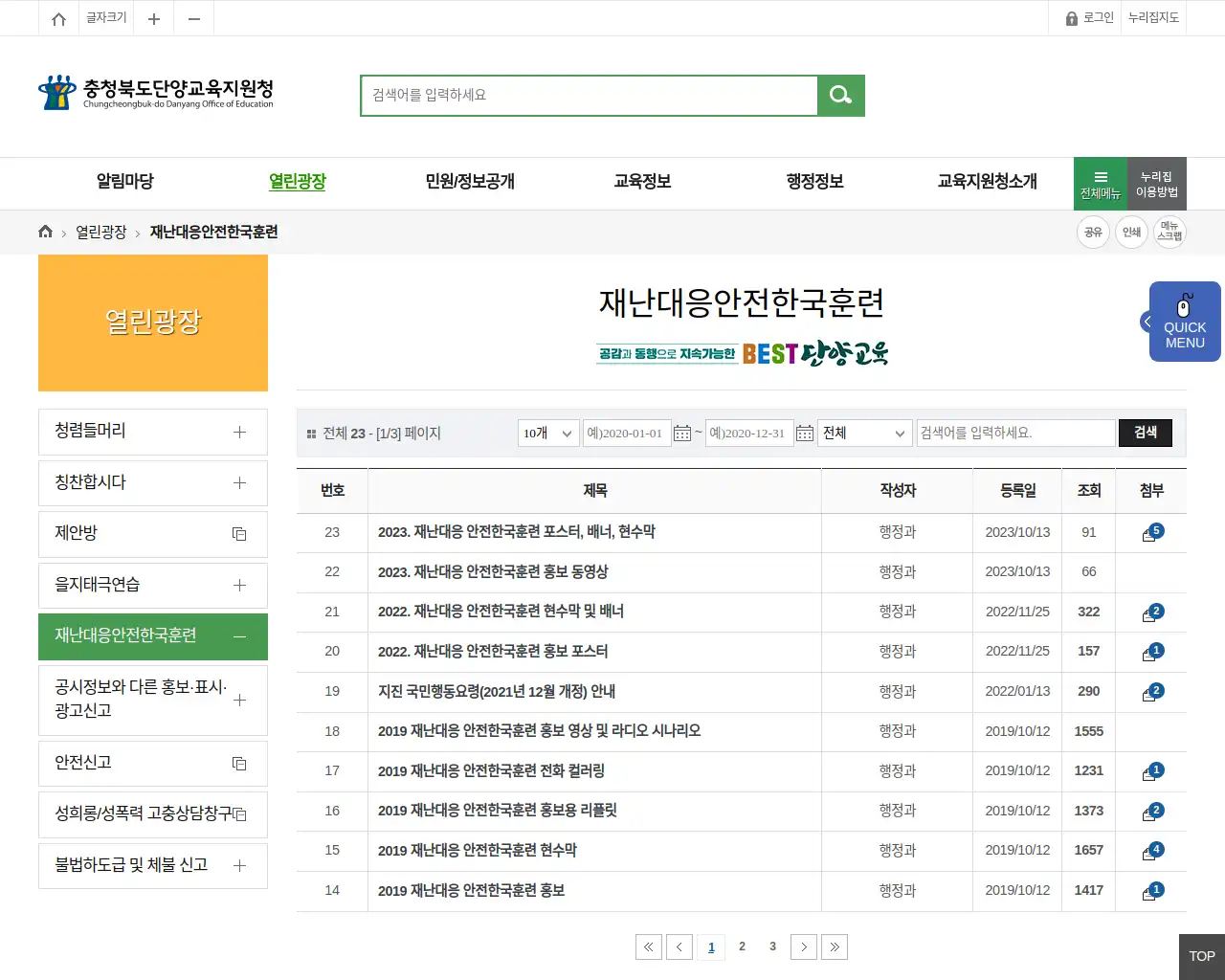
Task: Open attachment icon for post 23
Action: pos(1152,533)
